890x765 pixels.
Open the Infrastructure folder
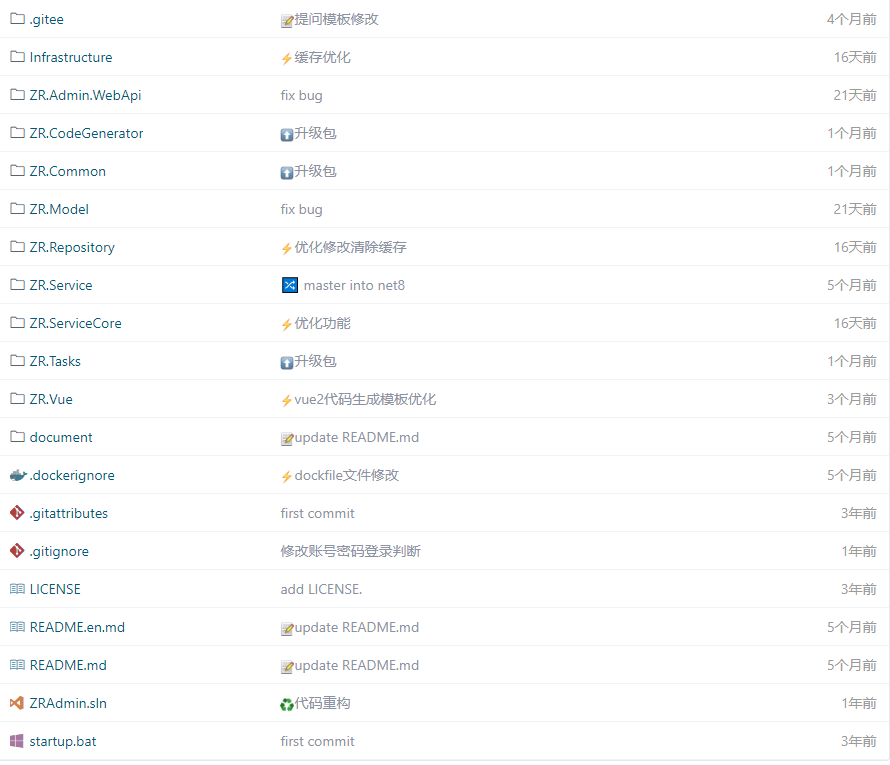(x=71, y=57)
